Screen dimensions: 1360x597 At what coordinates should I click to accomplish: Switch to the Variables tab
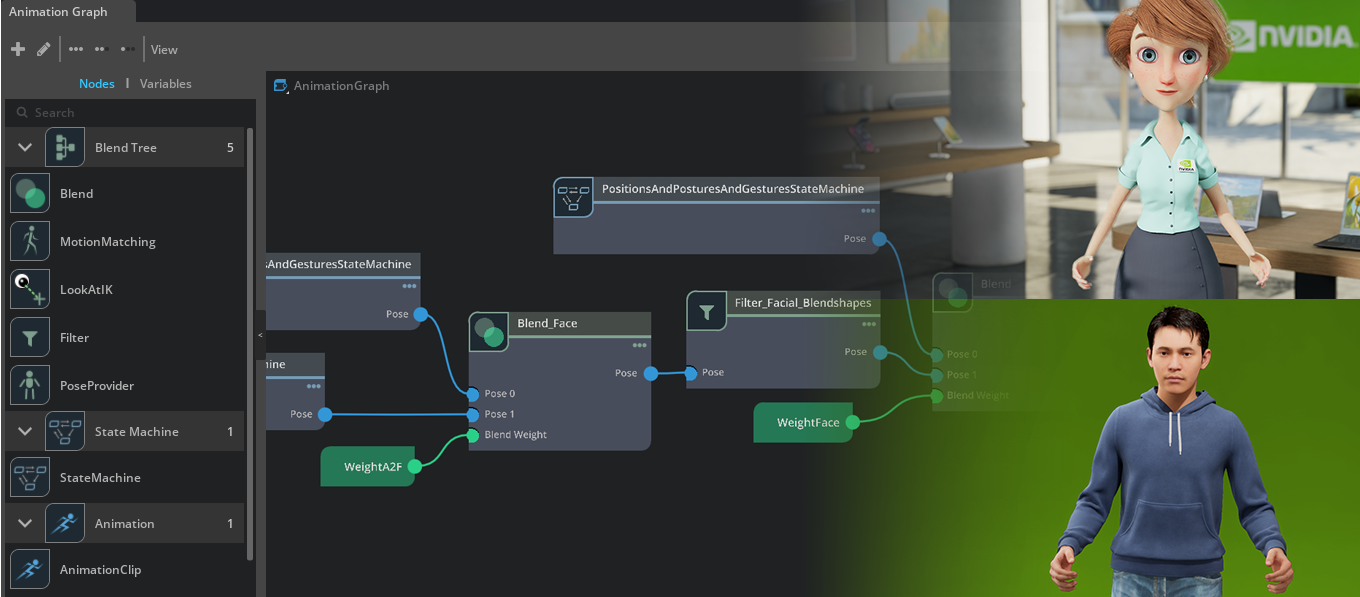[x=165, y=84]
